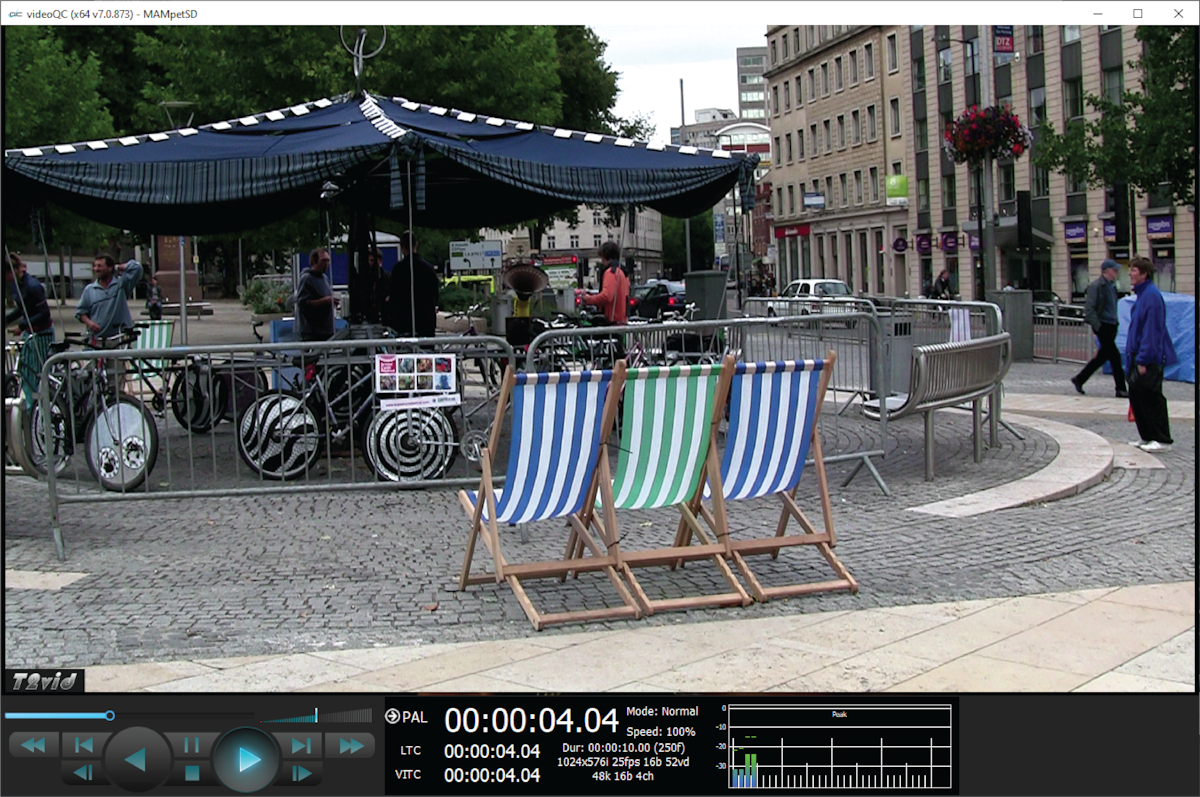Click the VITC timecode value

[492, 775]
